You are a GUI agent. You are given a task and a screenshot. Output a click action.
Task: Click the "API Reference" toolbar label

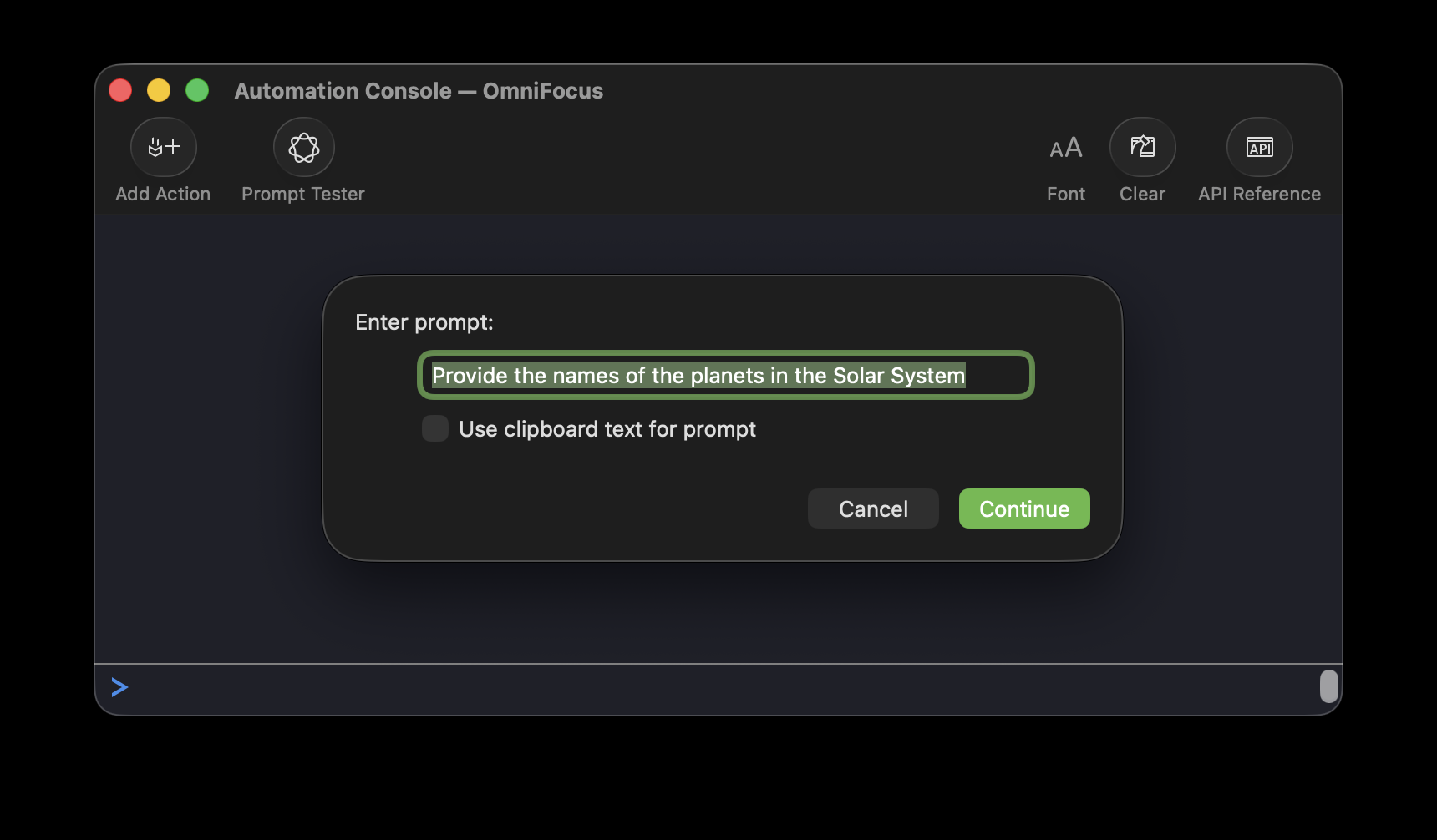click(x=1259, y=194)
